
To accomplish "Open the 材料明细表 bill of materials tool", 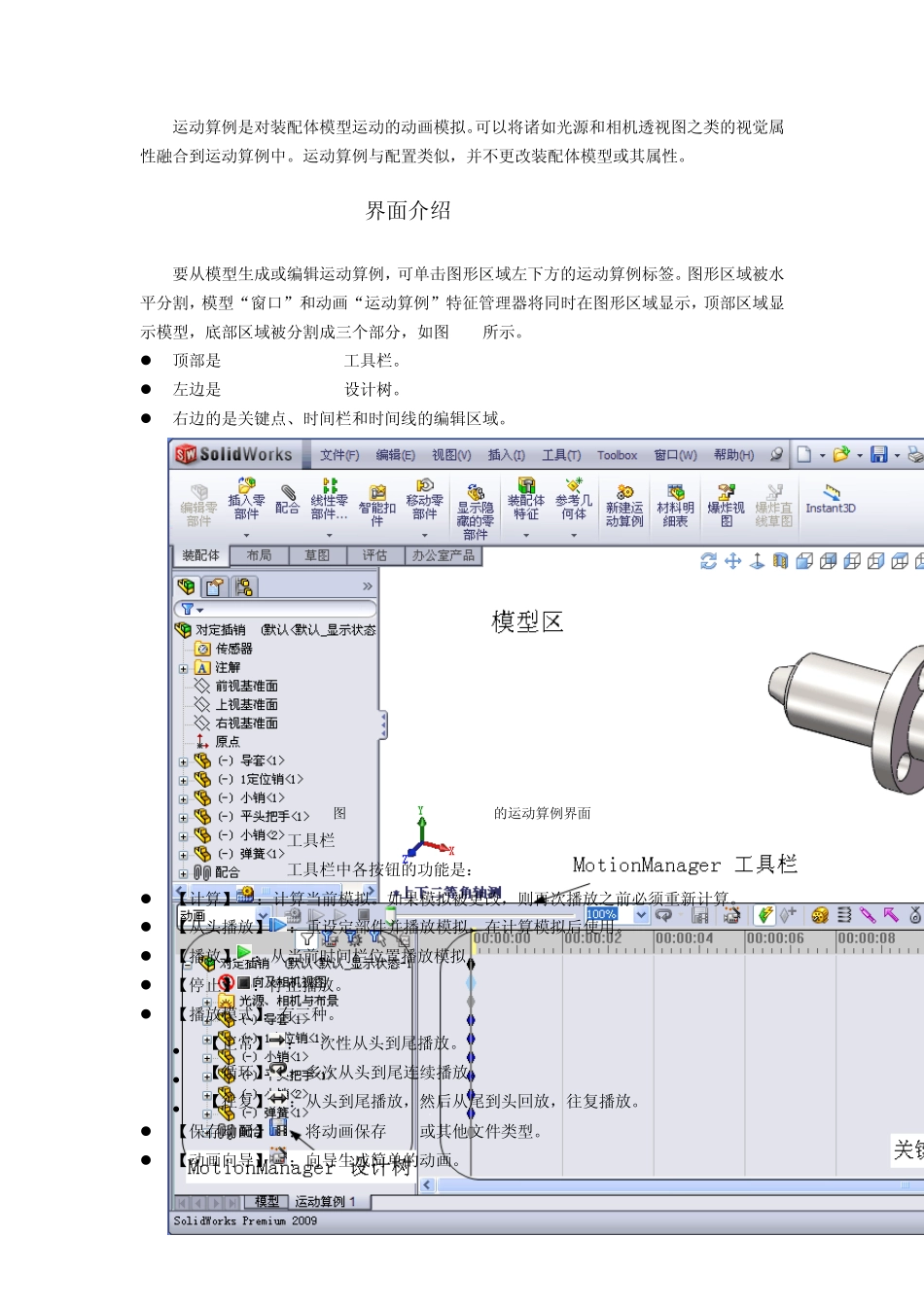I will (x=675, y=507).
